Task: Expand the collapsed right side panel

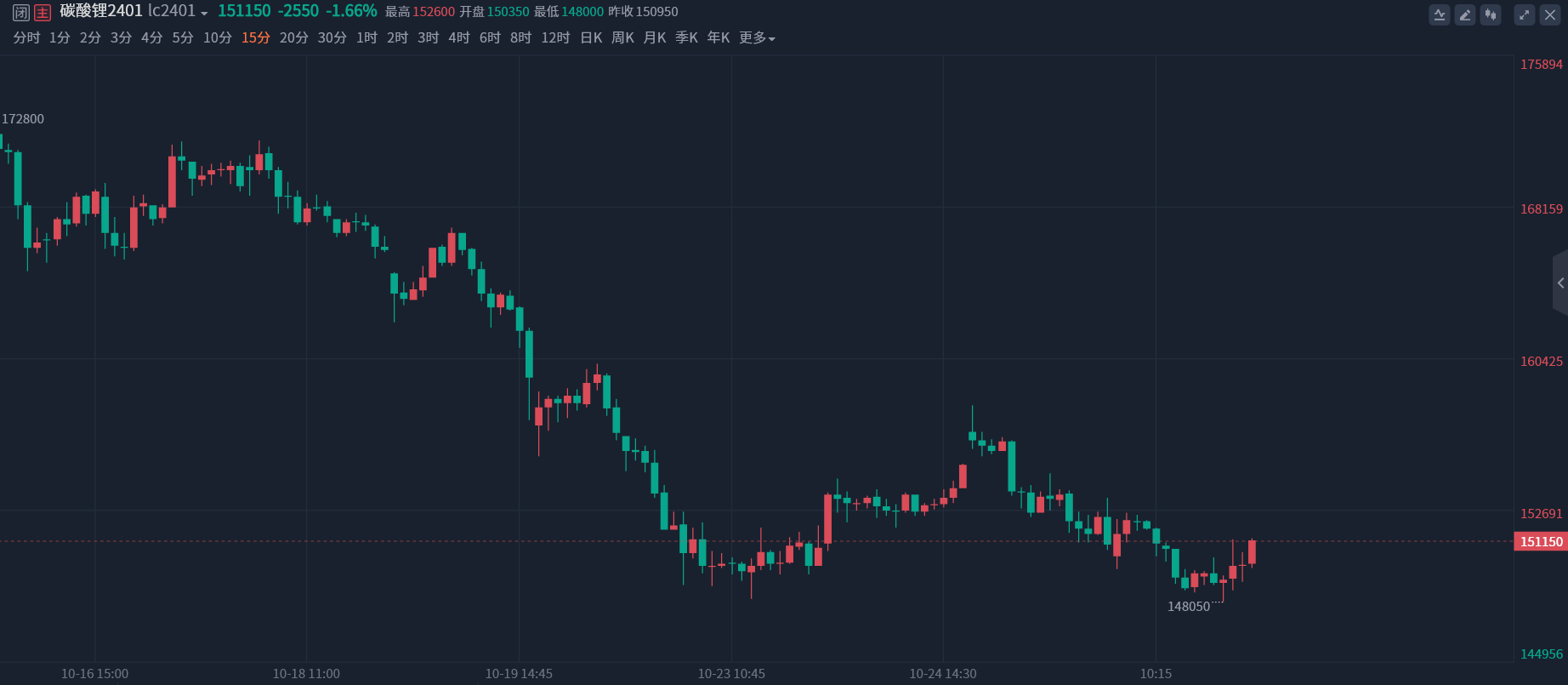Action: 1560,283
